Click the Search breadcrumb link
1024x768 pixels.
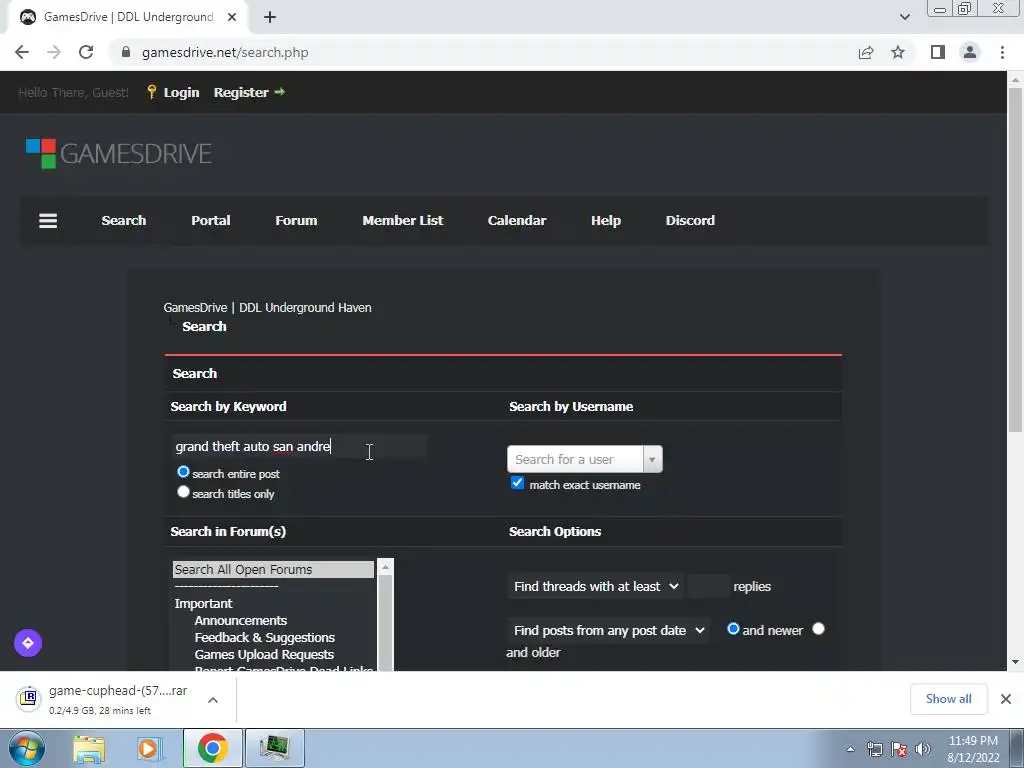tap(204, 327)
